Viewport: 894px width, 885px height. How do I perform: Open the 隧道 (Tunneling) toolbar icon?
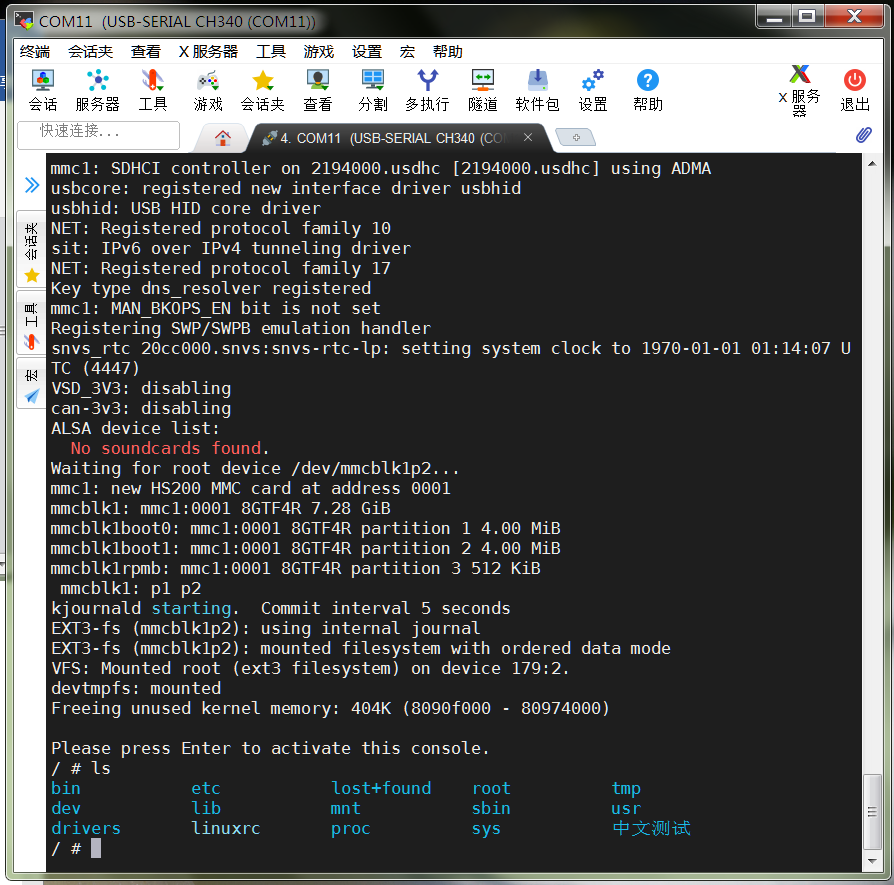(x=482, y=90)
